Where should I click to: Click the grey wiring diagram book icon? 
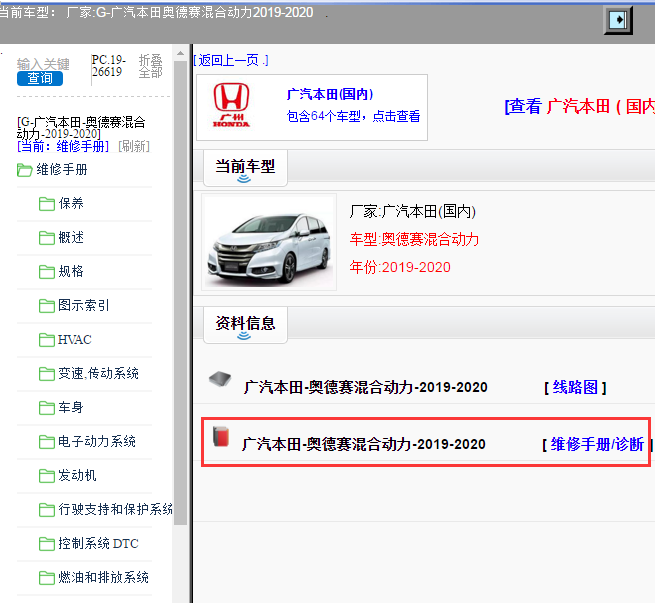click(x=220, y=379)
